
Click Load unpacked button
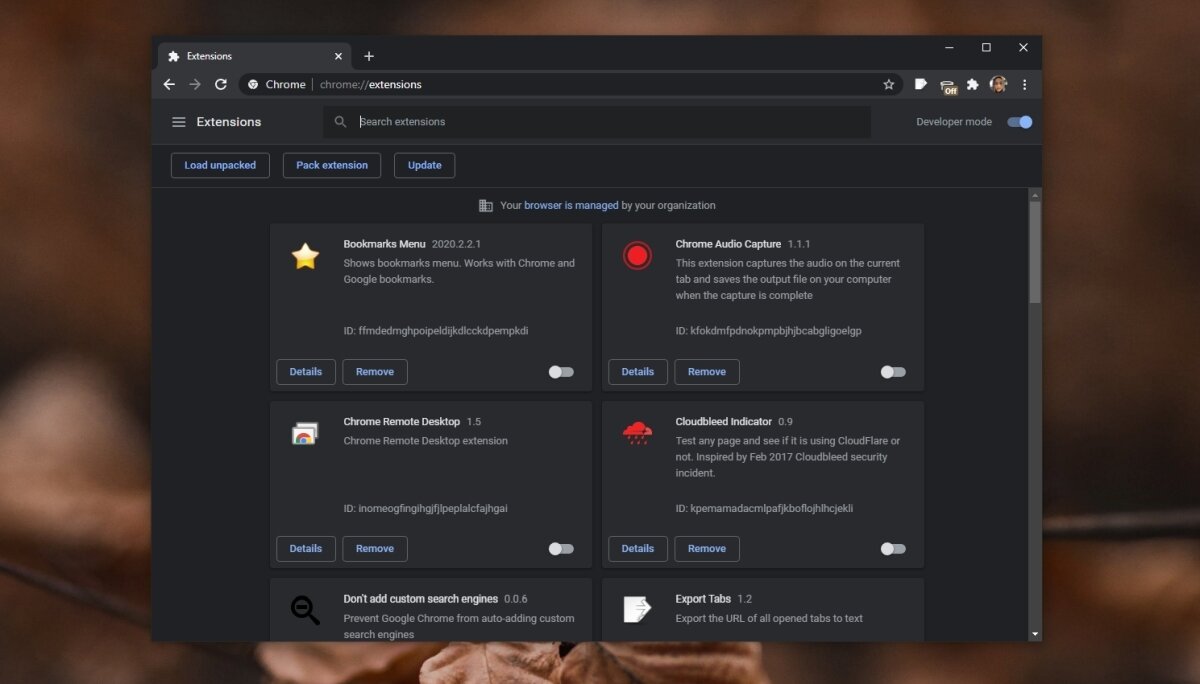click(x=220, y=165)
